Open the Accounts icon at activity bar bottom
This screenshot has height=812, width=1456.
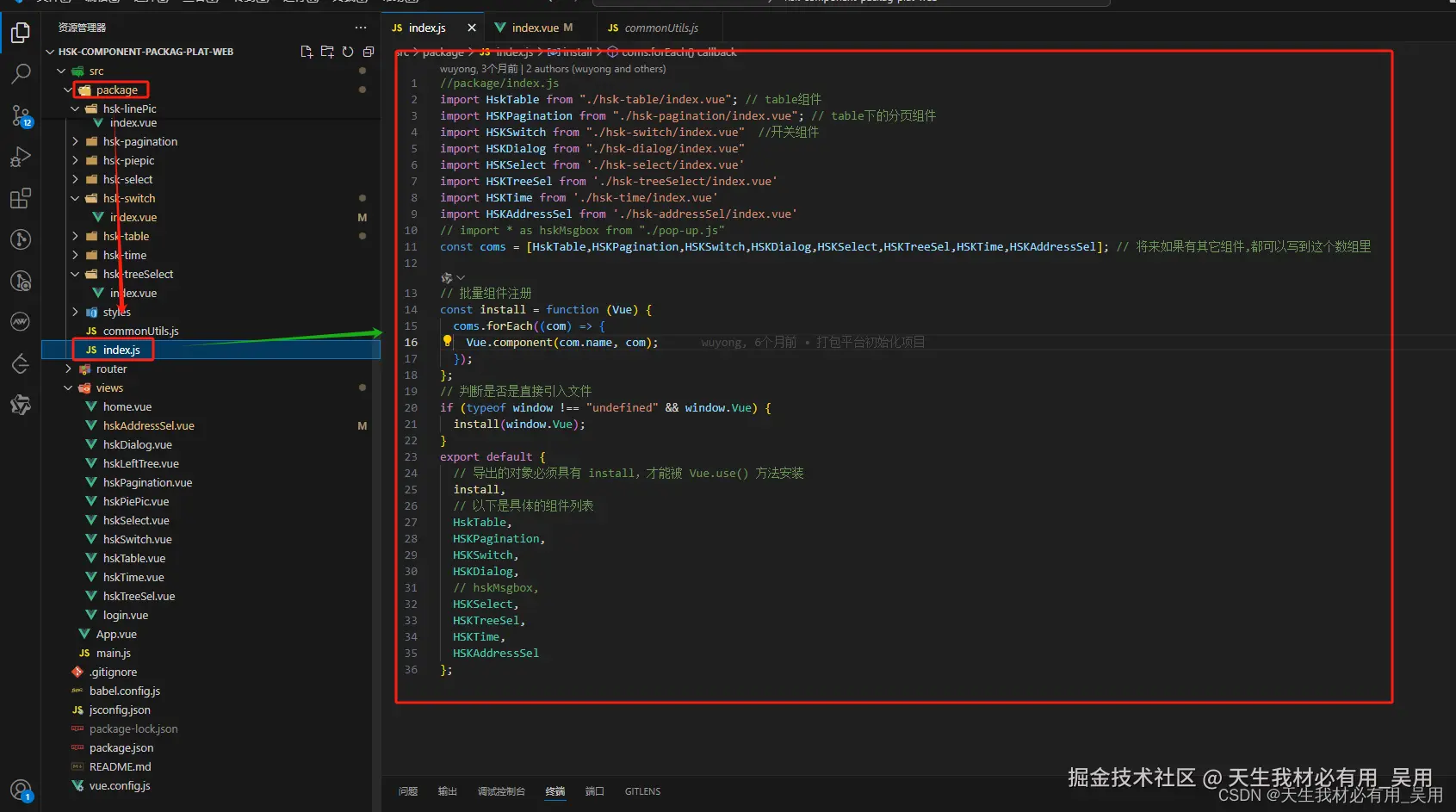point(21,790)
